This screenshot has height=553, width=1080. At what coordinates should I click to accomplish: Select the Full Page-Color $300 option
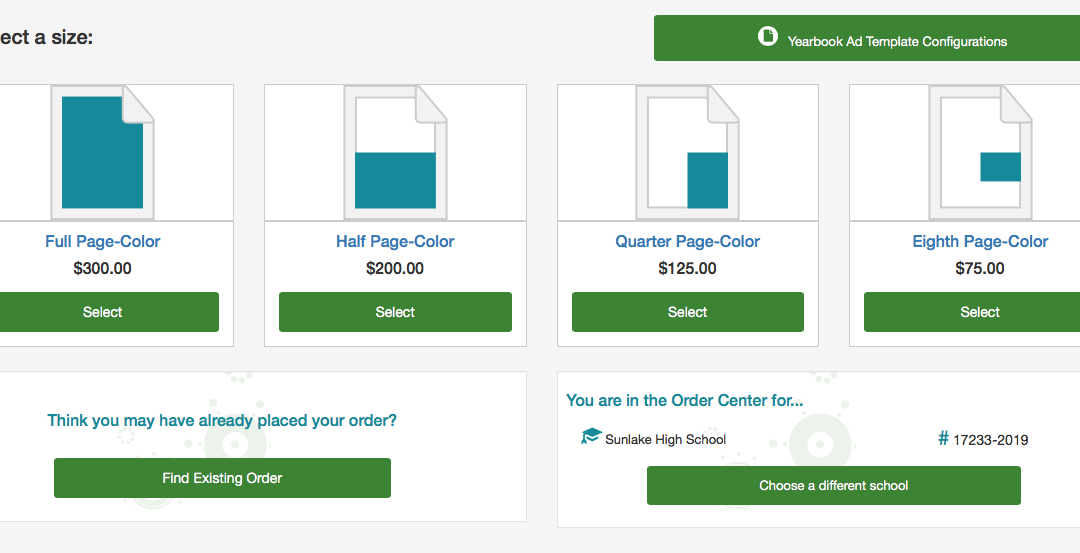pos(103,312)
